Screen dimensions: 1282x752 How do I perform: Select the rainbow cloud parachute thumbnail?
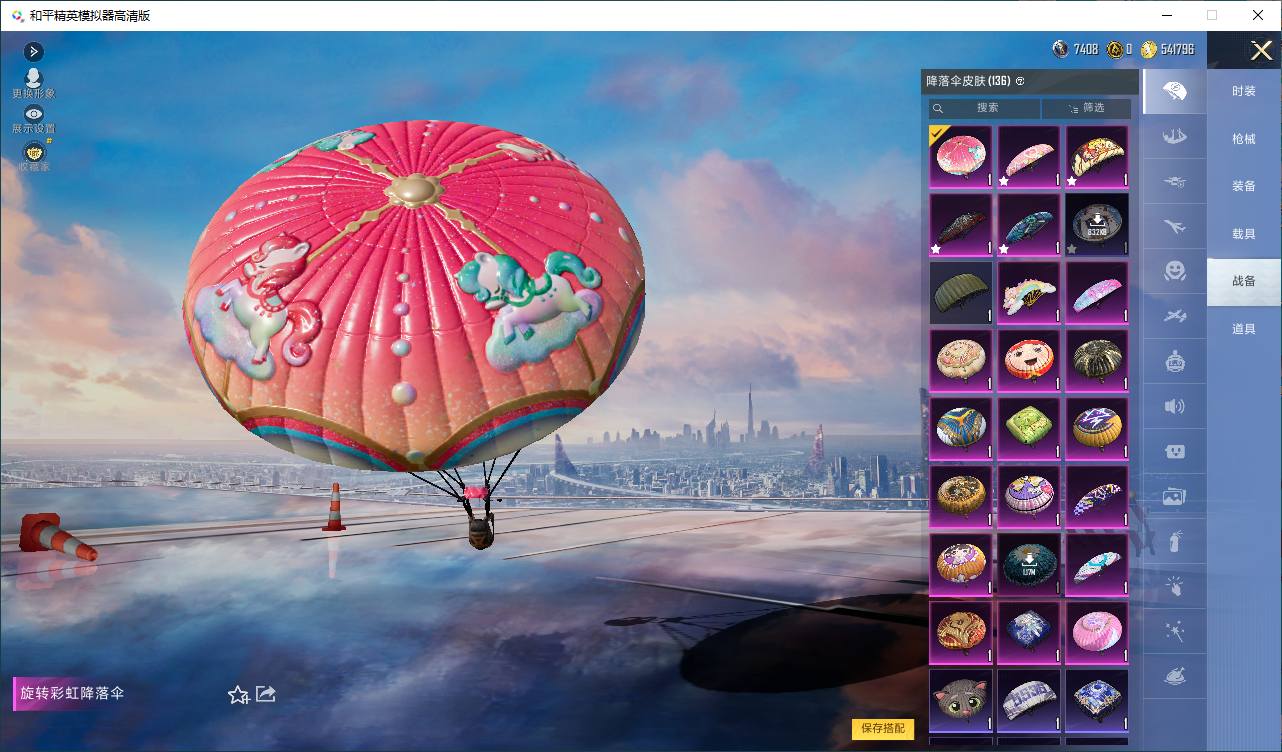tap(1029, 294)
